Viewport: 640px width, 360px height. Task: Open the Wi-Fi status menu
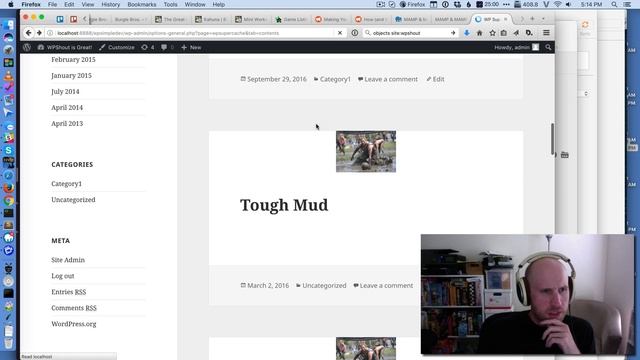(x=558, y=4)
